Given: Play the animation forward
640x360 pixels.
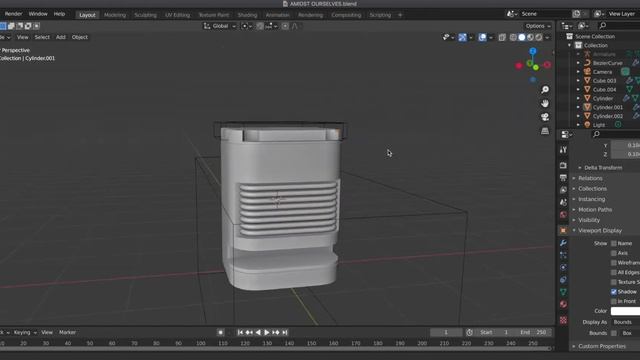Looking at the screenshot, I should (267, 333).
